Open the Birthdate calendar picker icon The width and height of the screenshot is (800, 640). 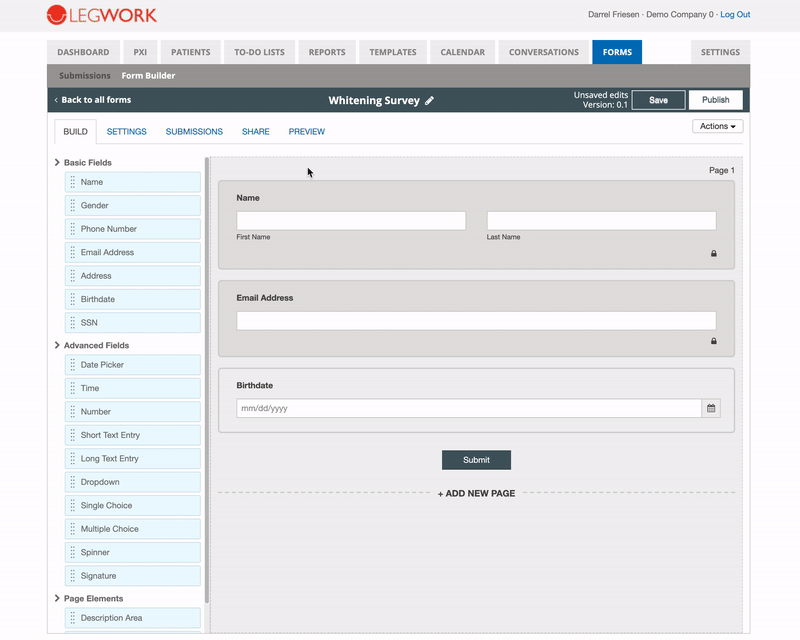[x=711, y=408]
